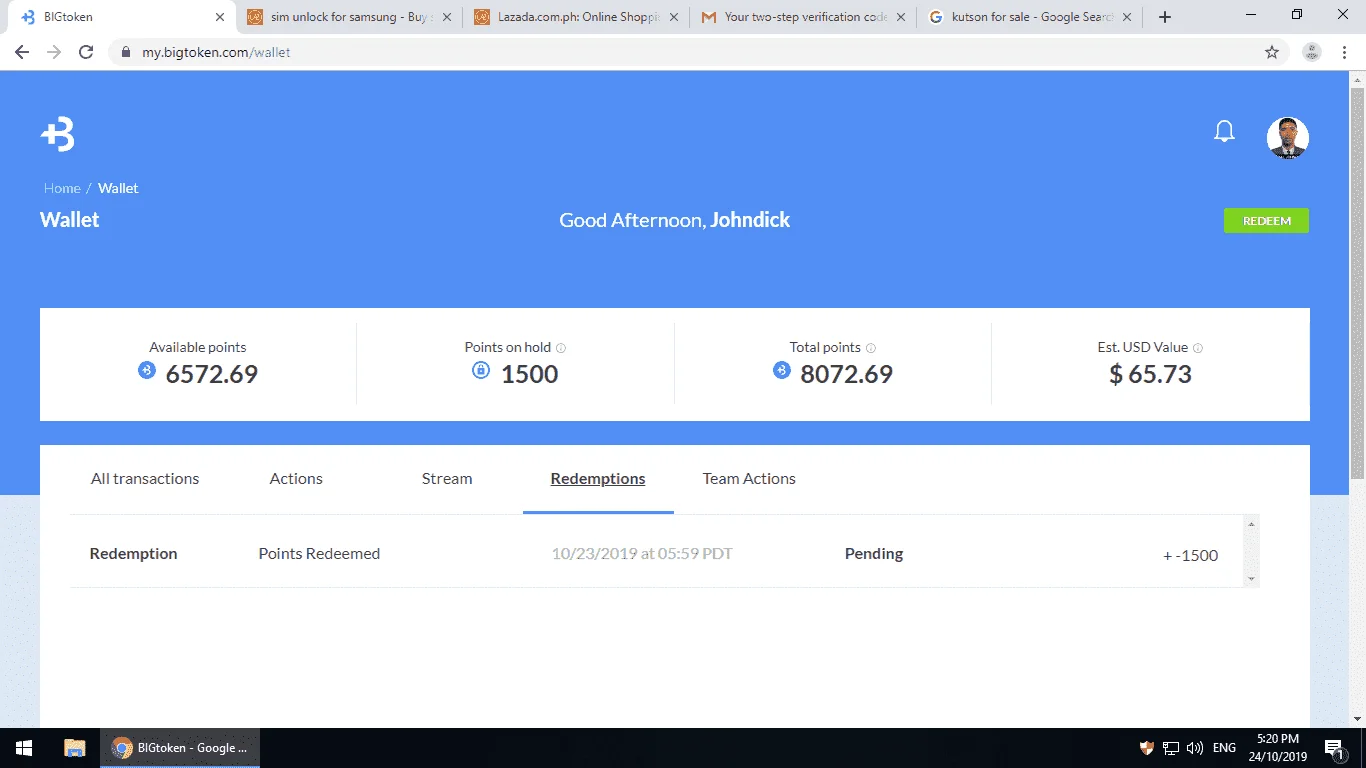Switch to the All transactions tab
Viewport: 1366px width, 768px height.
click(x=145, y=479)
